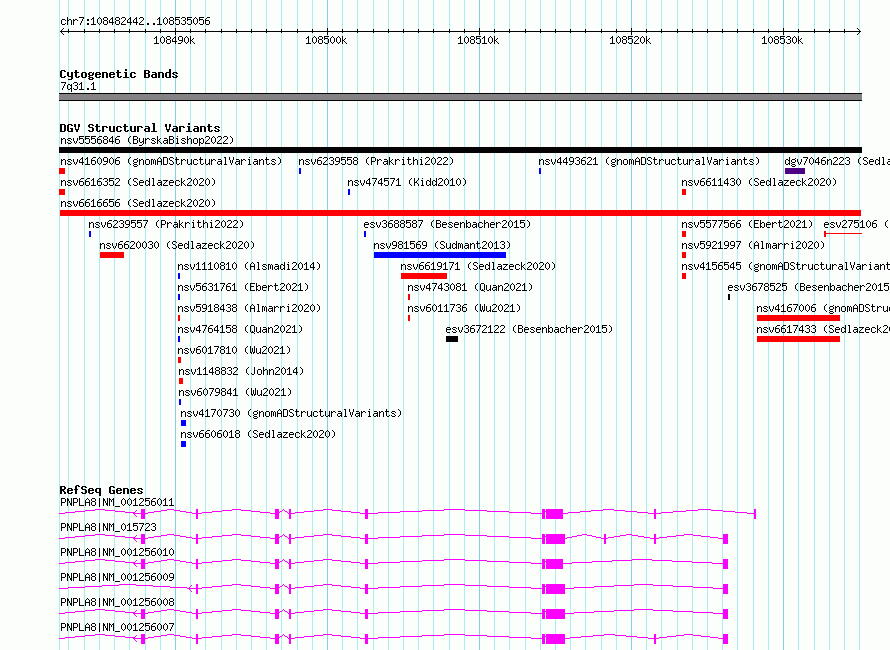
Task: Click the esv3672122 black variant bar
Action: pyautogui.click(x=452, y=339)
